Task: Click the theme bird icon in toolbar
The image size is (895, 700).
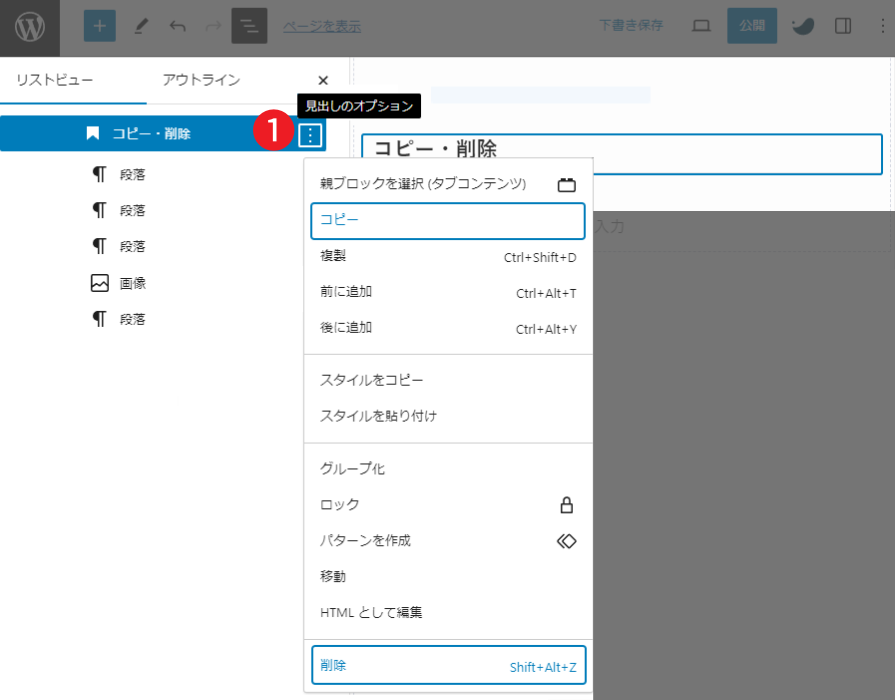Action: click(803, 27)
